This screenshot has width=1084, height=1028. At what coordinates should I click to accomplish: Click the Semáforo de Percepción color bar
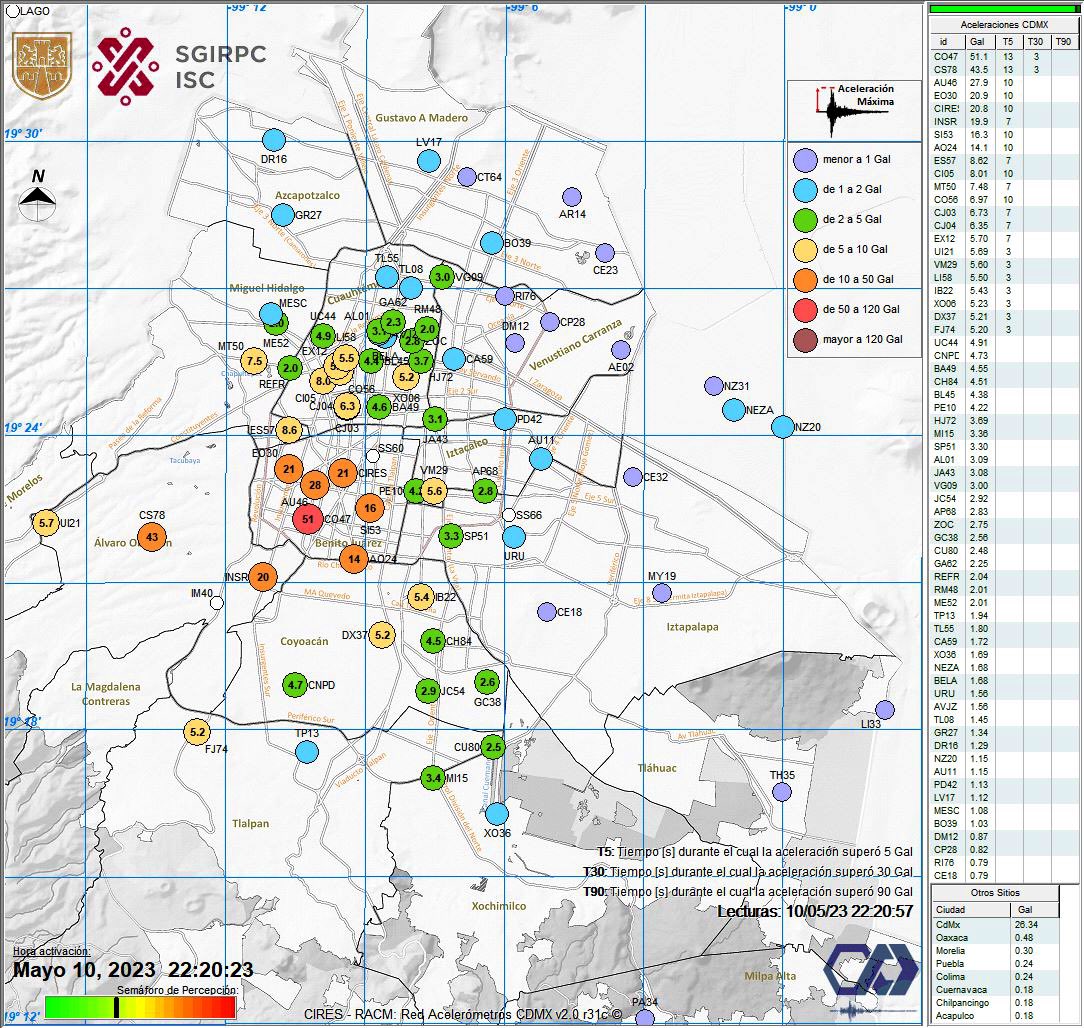pos(140,1007)
